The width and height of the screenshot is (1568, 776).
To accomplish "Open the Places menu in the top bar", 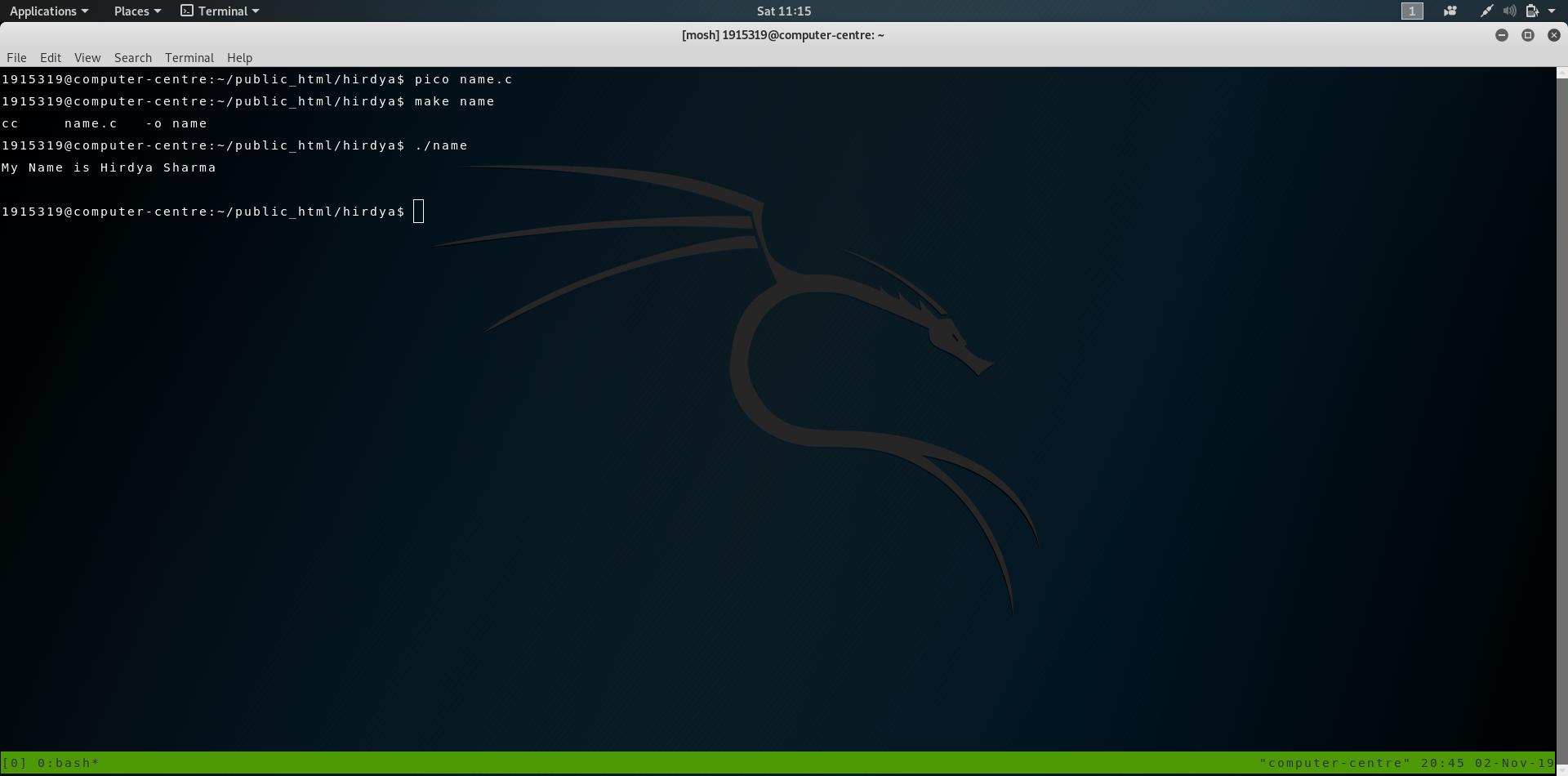I will (x=137, y=11).
